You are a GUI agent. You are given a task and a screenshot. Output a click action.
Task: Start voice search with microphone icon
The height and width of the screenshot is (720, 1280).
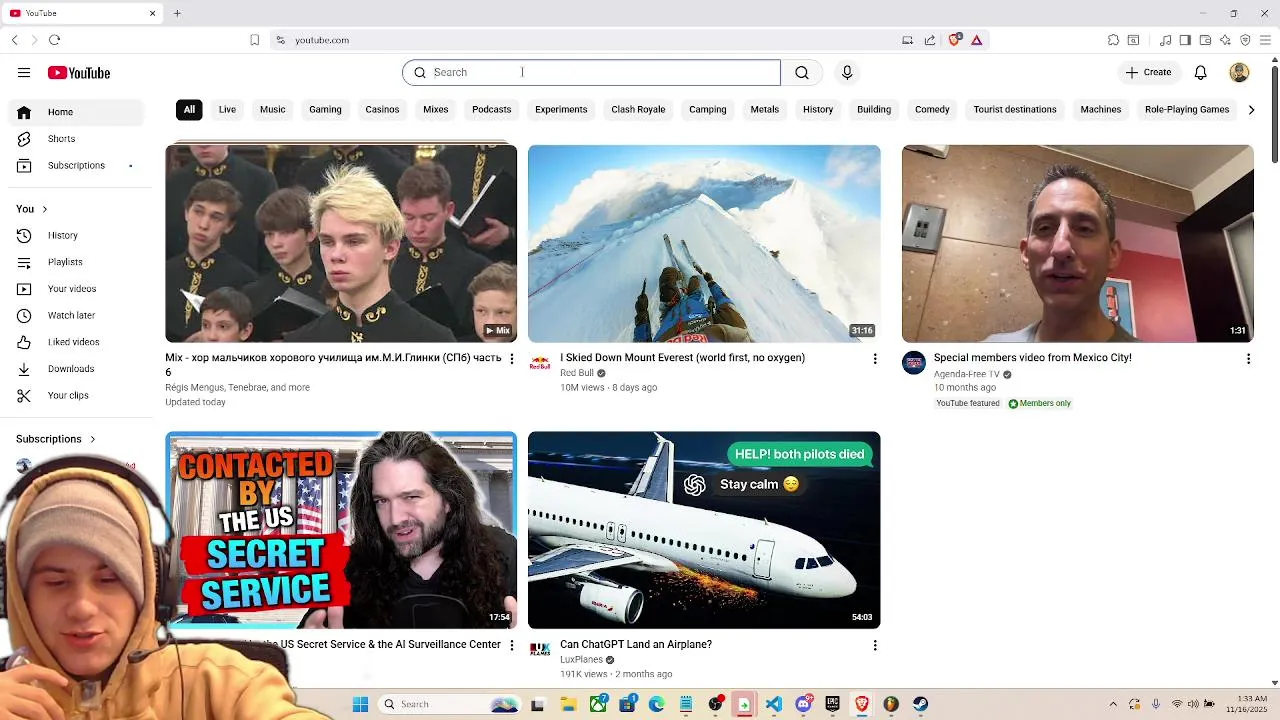coord(847,72)
